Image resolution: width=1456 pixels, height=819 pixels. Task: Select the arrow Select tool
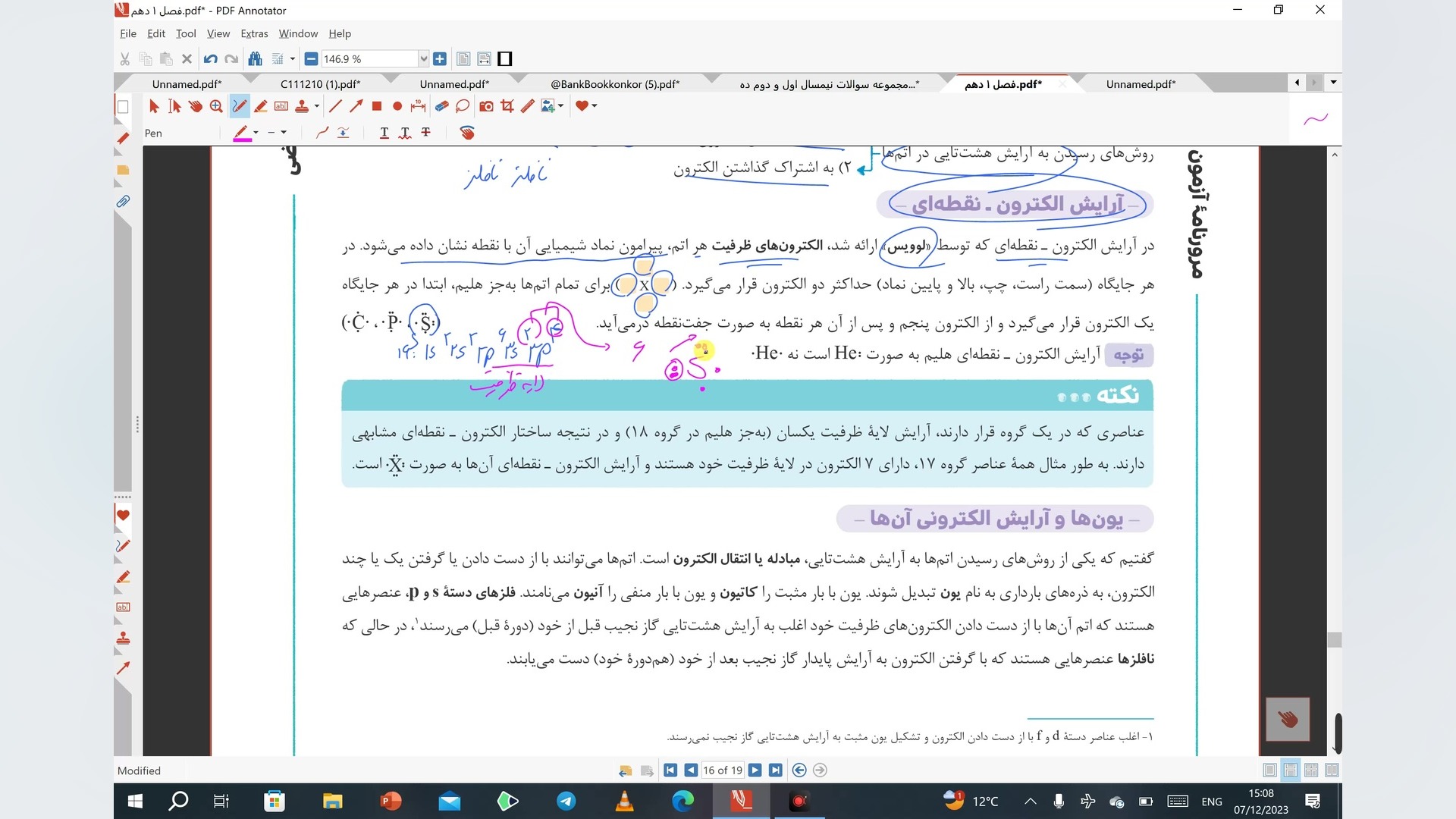coord(154,106)
